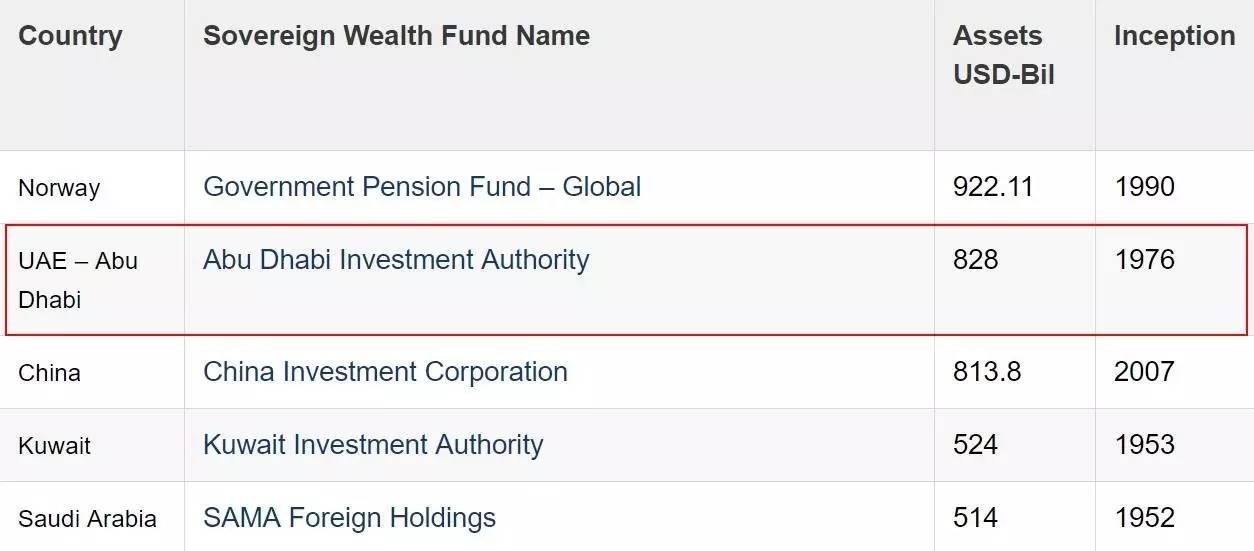Select the 1952 inception year
1254x551 pixels.
(1144, 518)
